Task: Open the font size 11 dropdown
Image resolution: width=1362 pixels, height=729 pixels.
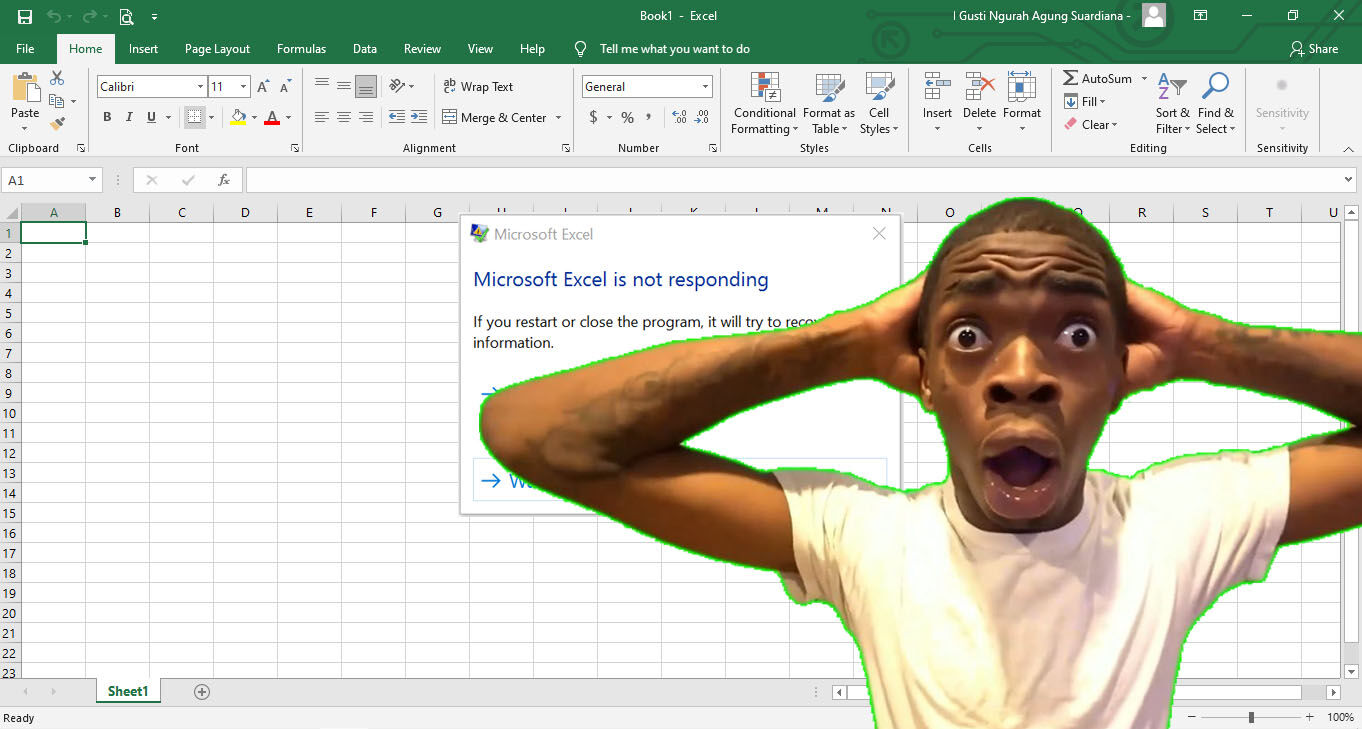Action: 243,87
